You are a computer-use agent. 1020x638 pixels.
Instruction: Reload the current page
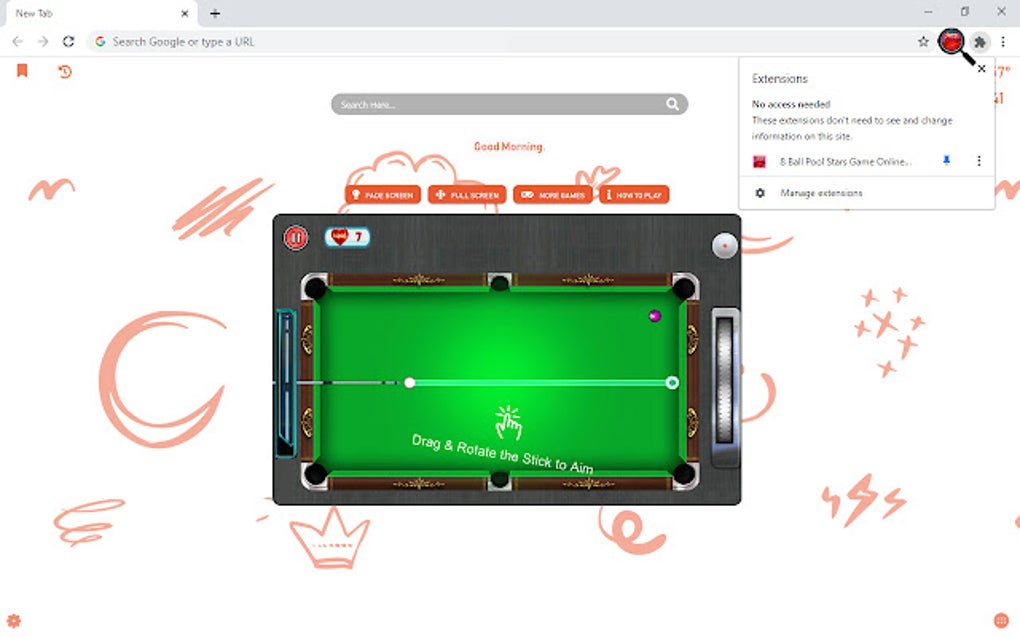pyautogui.click(x=68, y=42)
